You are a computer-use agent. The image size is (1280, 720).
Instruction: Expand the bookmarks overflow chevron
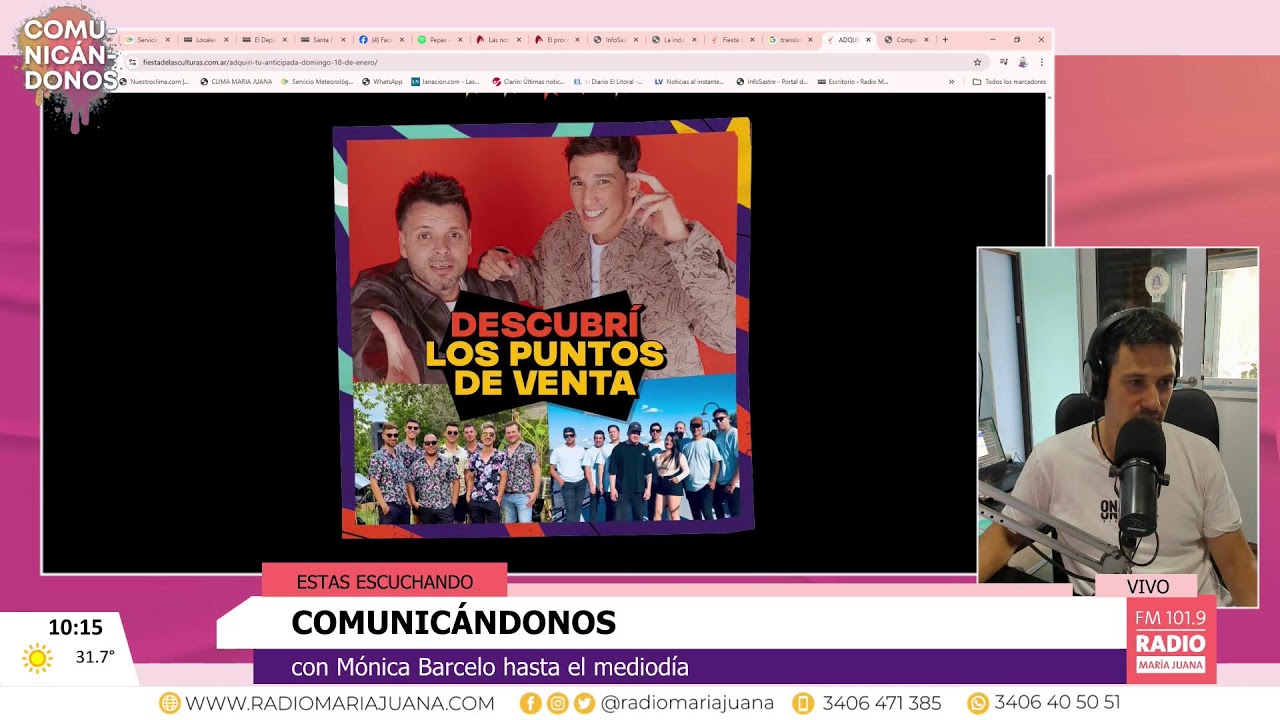(x=951, y=82)
